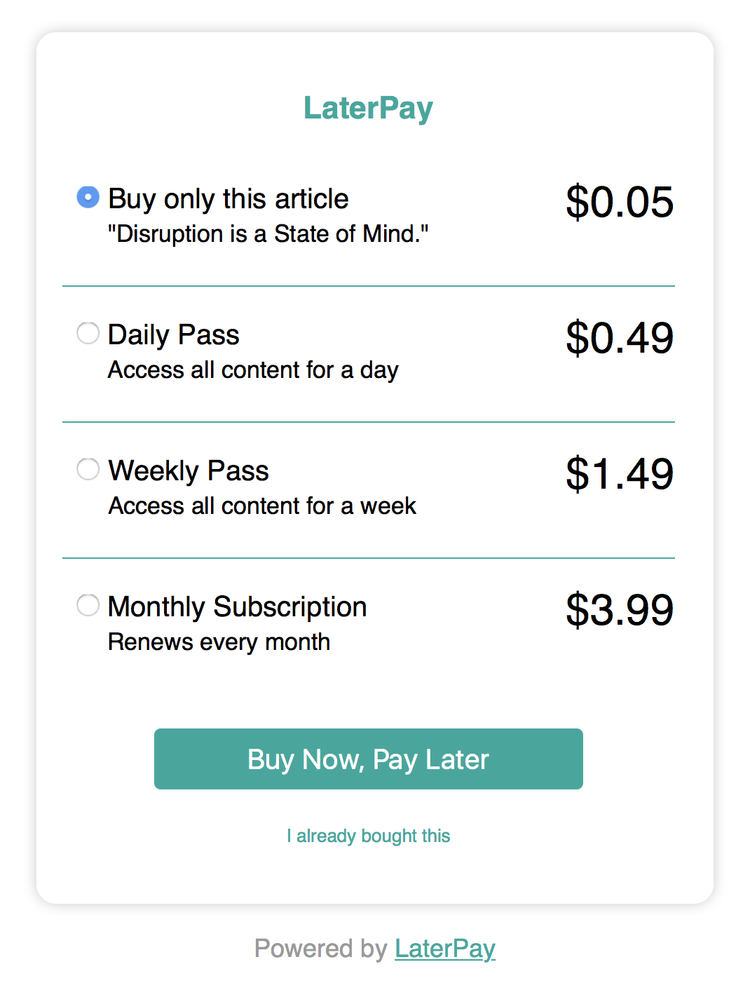Select the Weekly Pass radio button
750x997 pixels.
(88, 469)
